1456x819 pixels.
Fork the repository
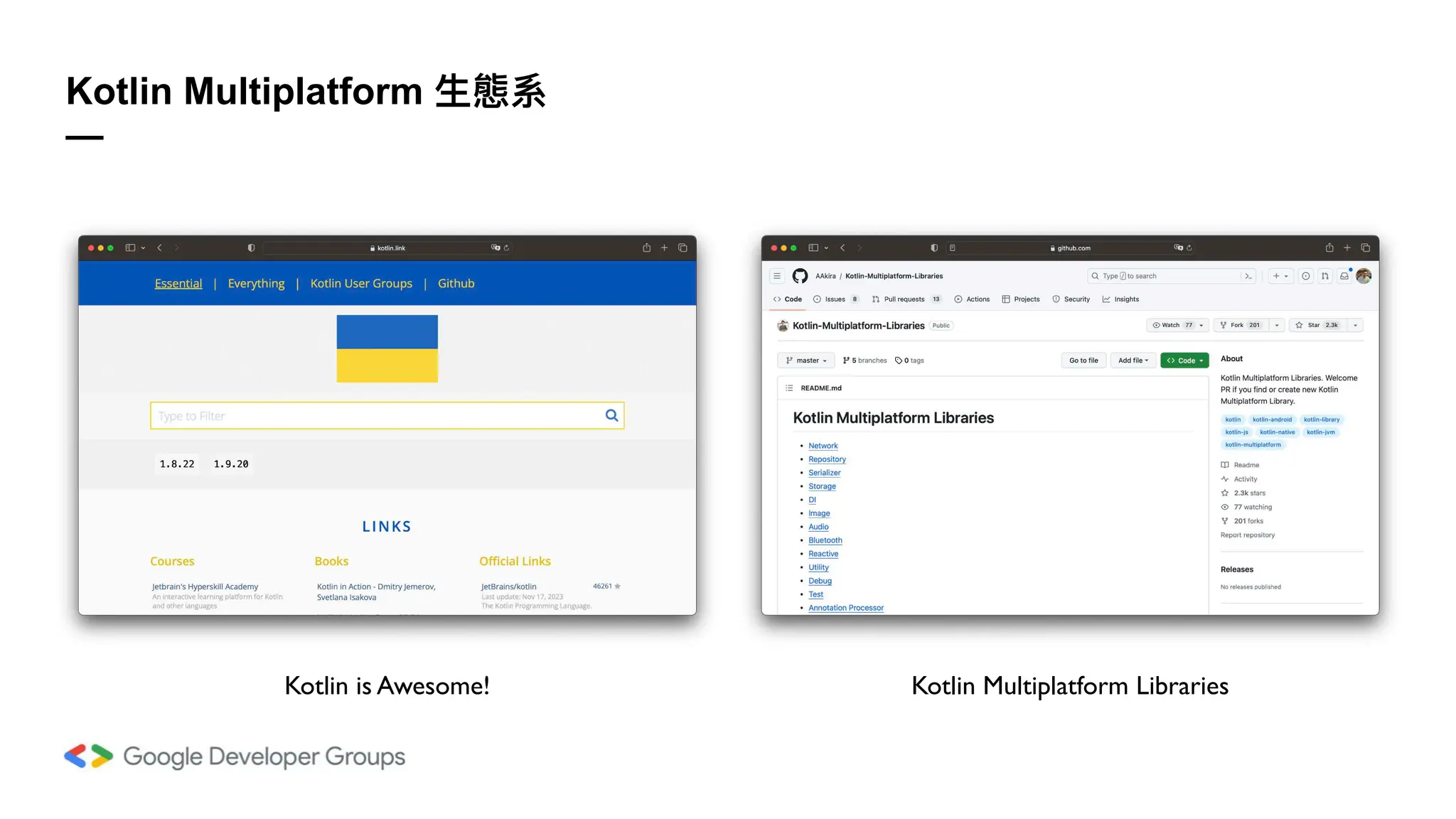(1240, 325)
